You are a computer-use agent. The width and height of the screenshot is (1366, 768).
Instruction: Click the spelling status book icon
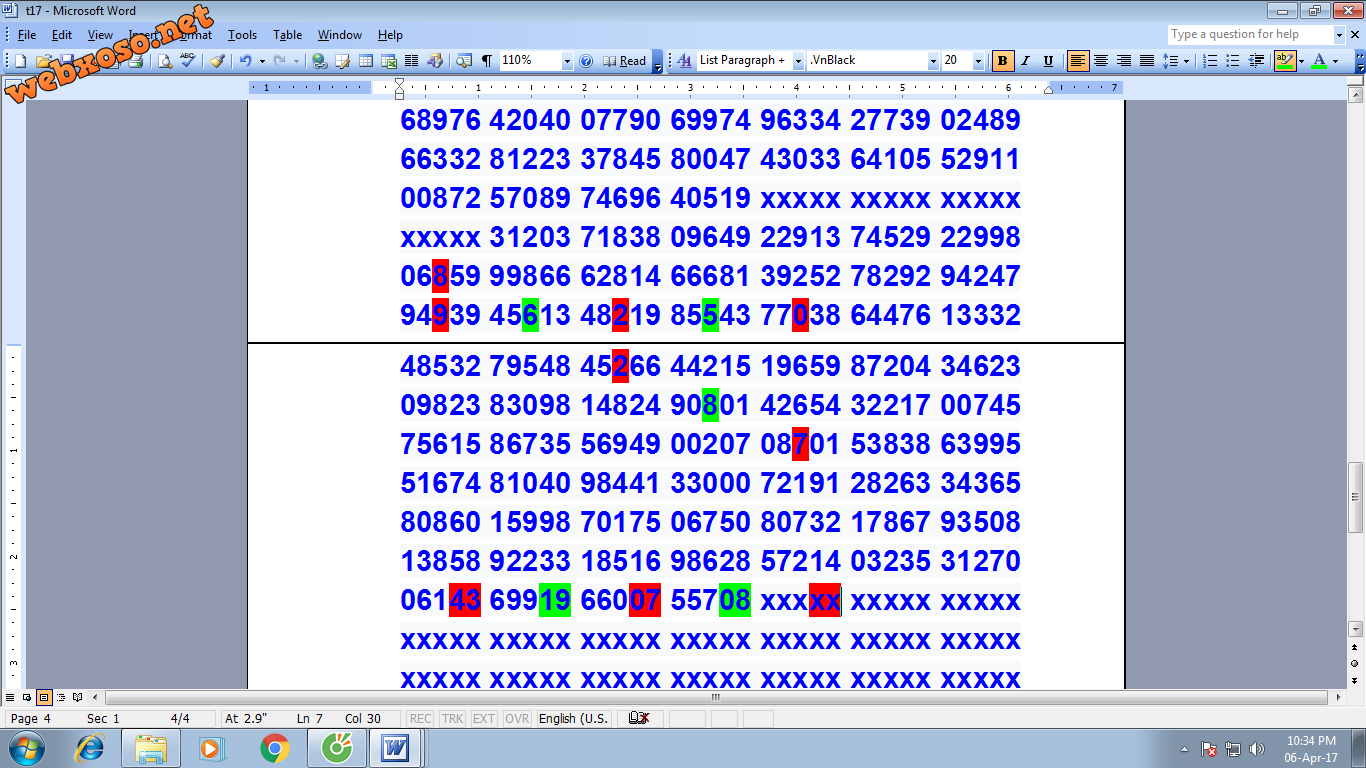coord(640,718)
